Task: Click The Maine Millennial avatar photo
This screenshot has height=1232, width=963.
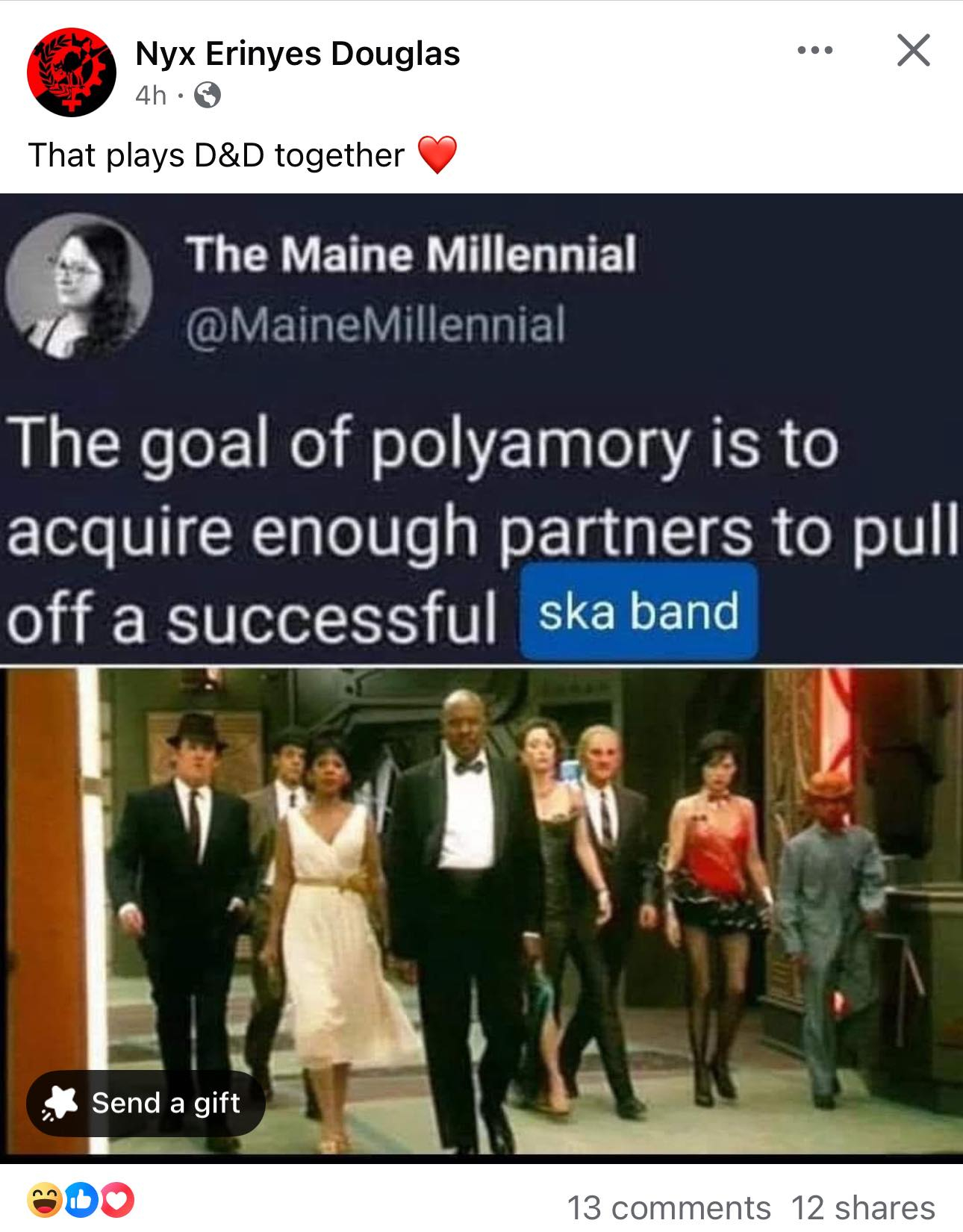Action: pos(79,286)
